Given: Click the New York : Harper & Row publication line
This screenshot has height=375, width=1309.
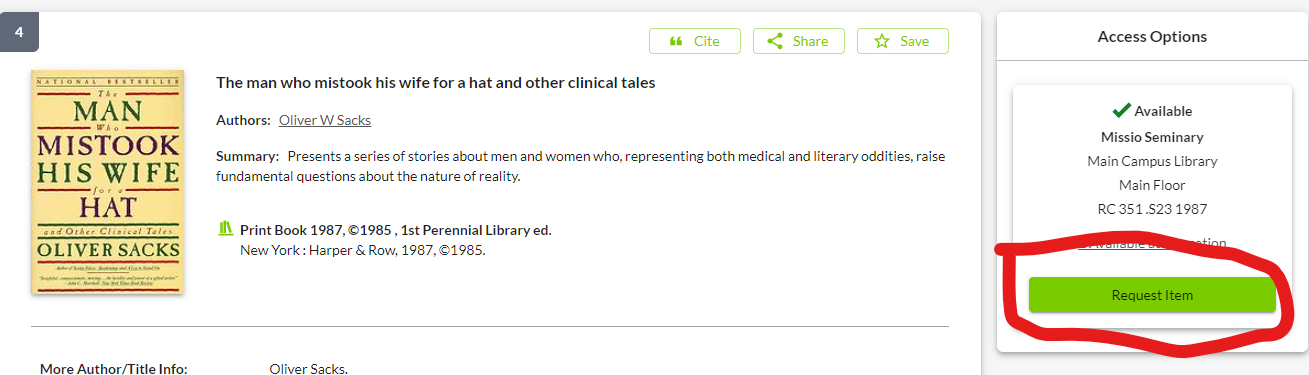Looking at the screenshot, I should (362, 250).
